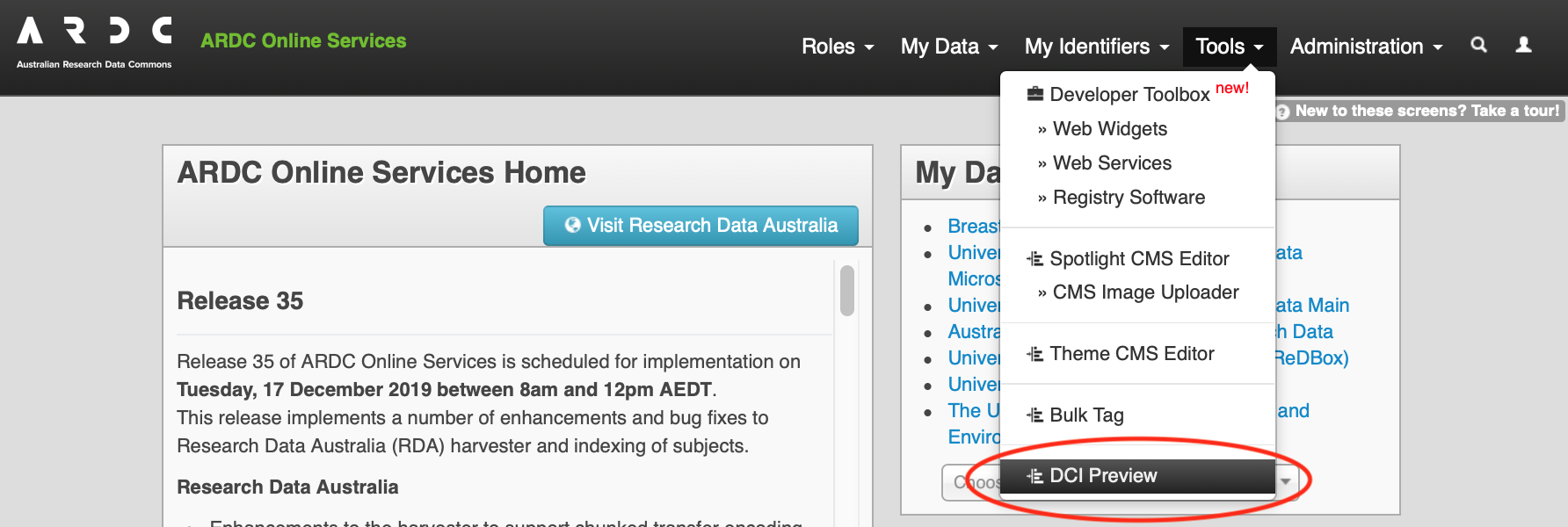Click the release notes scrollbar thumb
The image size is (1568, 527).
[x=847, y=290]
